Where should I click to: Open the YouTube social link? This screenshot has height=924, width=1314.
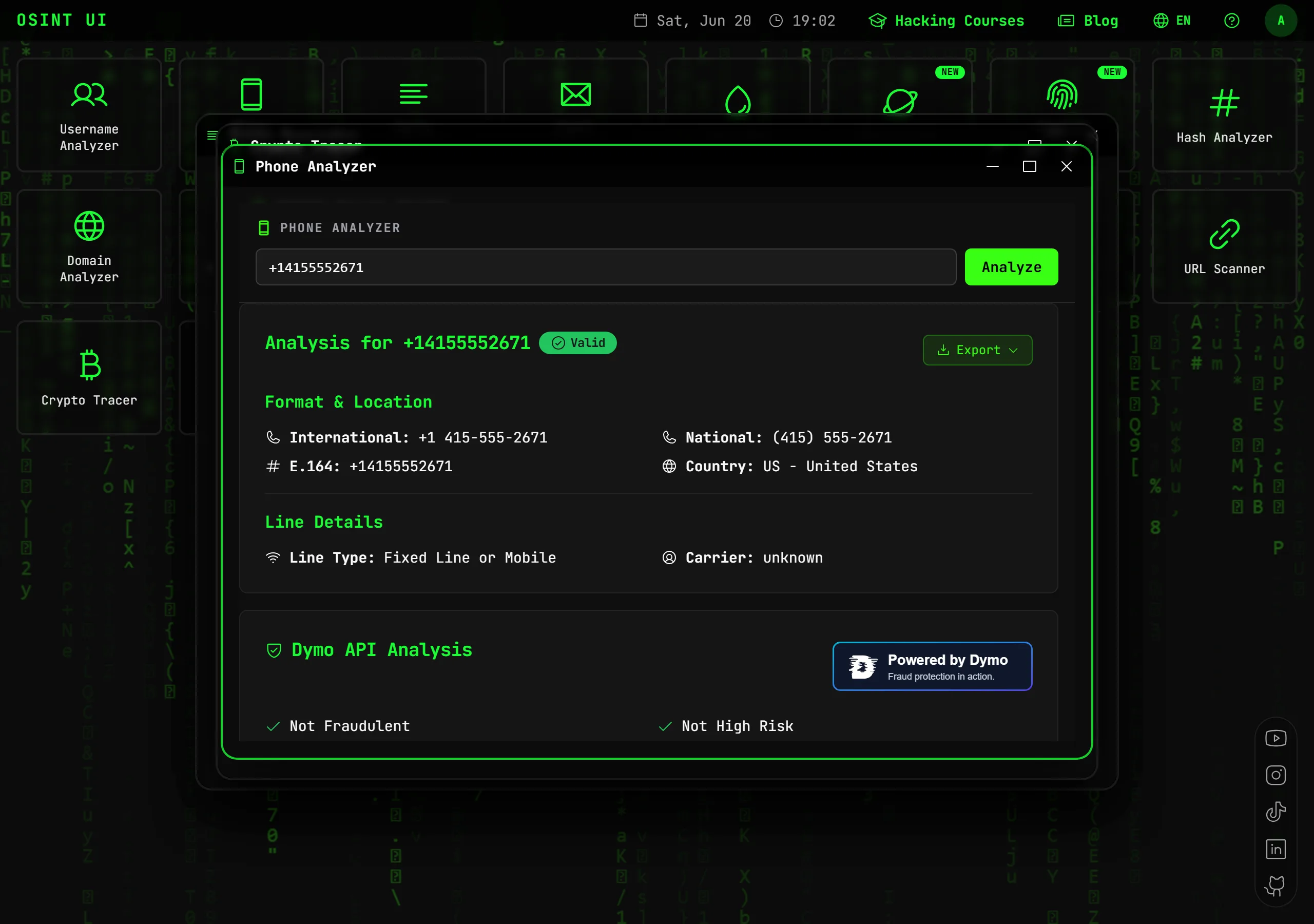pyautogui.click(x=1275, y=738)
